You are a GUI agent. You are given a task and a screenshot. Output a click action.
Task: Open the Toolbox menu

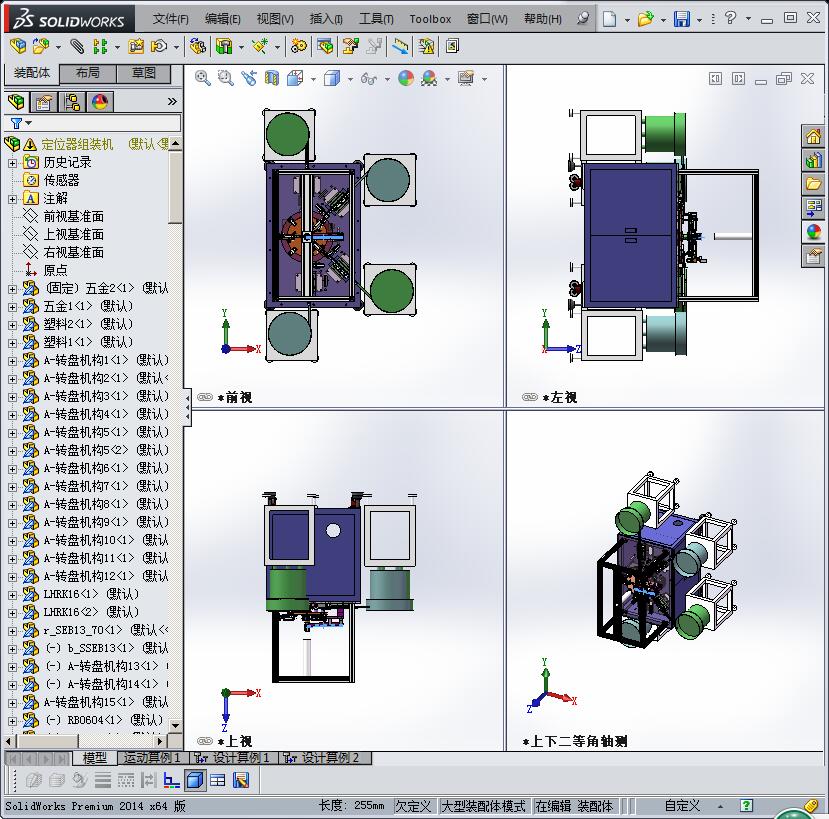tap(430, 19)
